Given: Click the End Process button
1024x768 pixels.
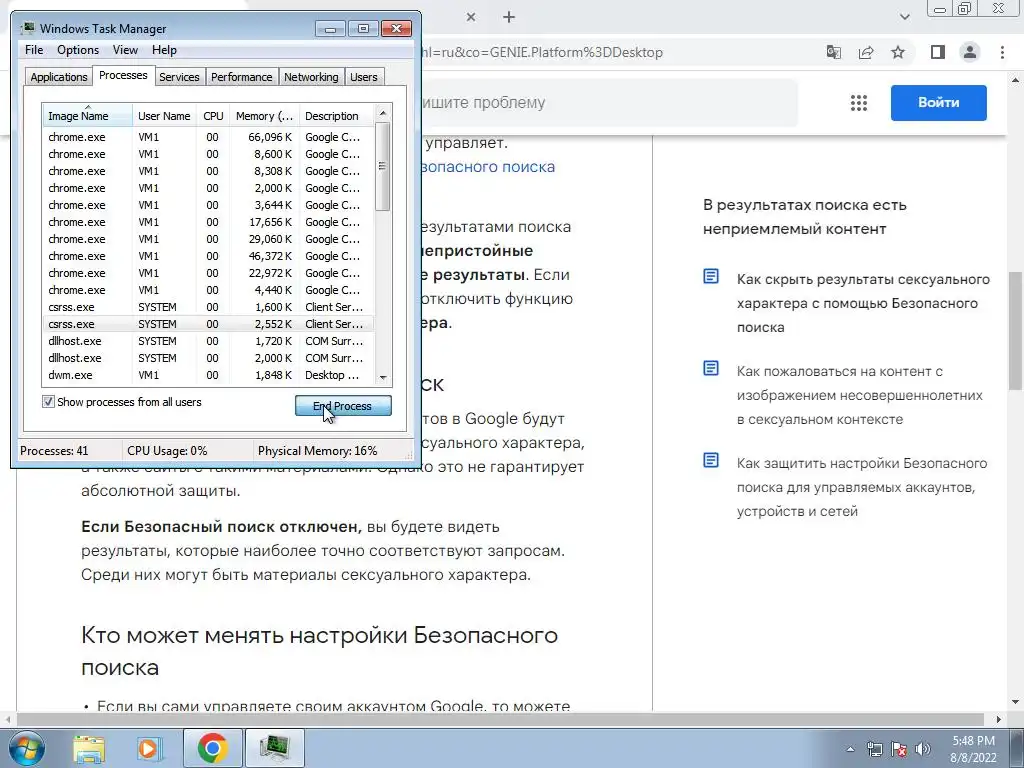Looking at the screenshot, I should click(344, 406).
